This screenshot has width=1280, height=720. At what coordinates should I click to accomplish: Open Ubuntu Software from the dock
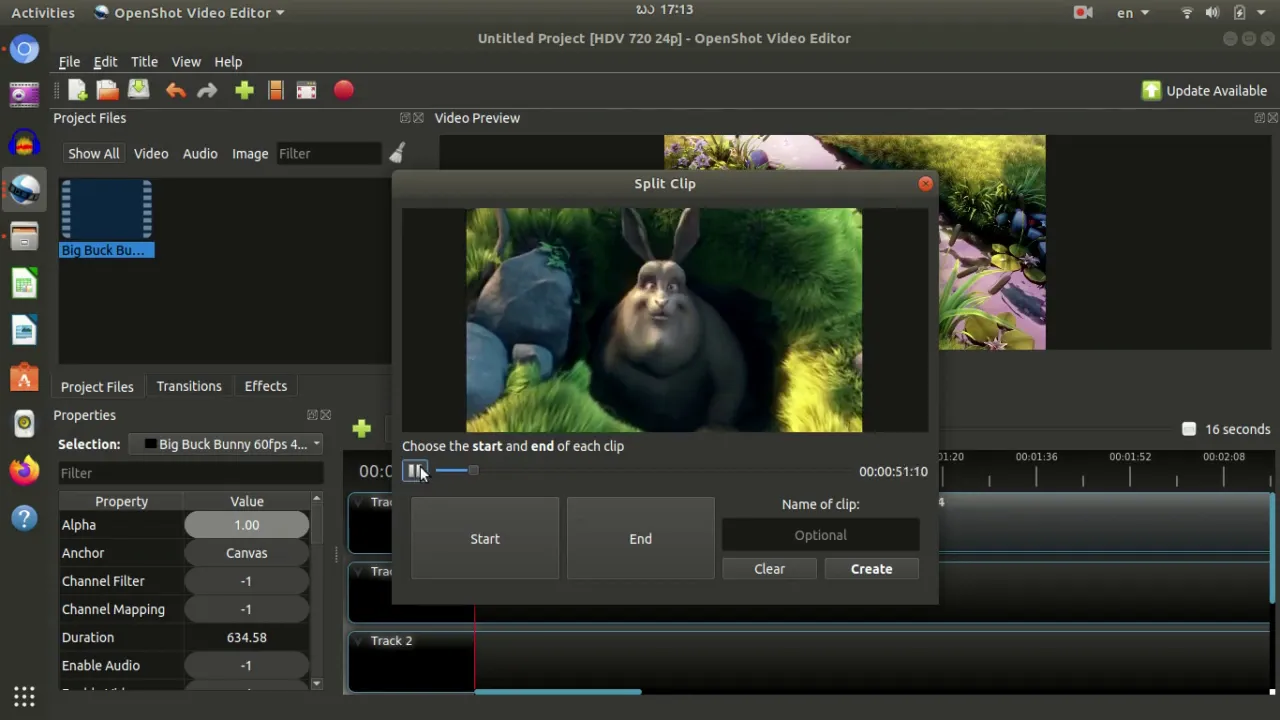[x=24, y=378]
